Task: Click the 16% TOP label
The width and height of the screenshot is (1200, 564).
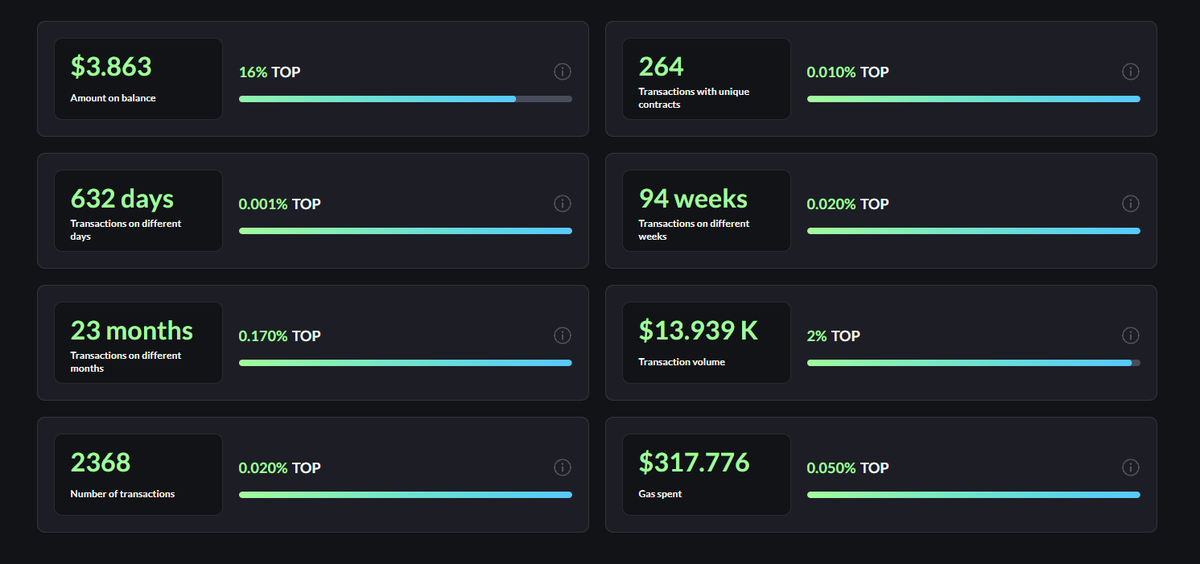Action: (x=269, y=72)
